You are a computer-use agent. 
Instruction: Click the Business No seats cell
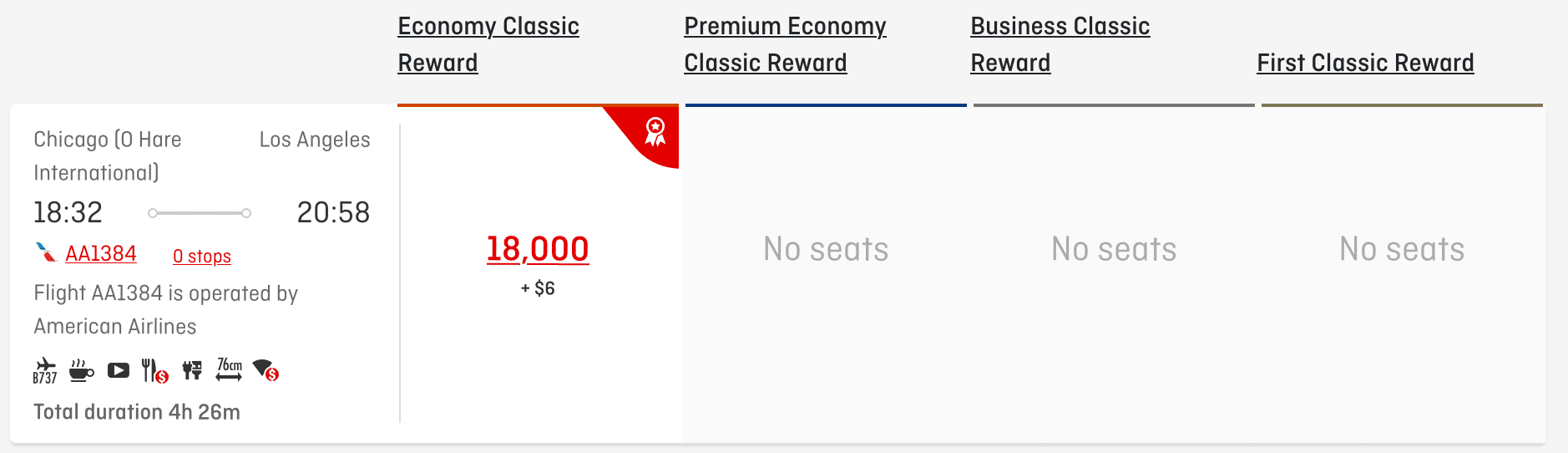coord(1114,249)
